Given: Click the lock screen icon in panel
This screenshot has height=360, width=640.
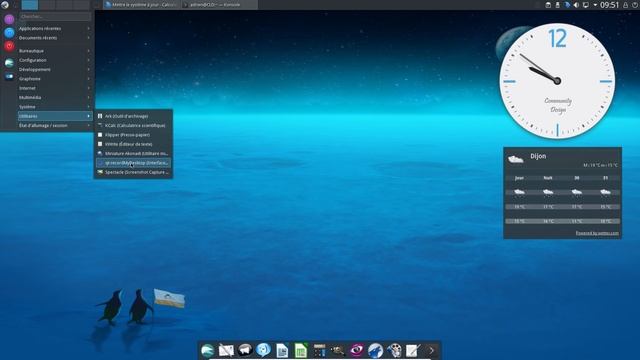Looking at the screenshot, I should pos(625,5).
